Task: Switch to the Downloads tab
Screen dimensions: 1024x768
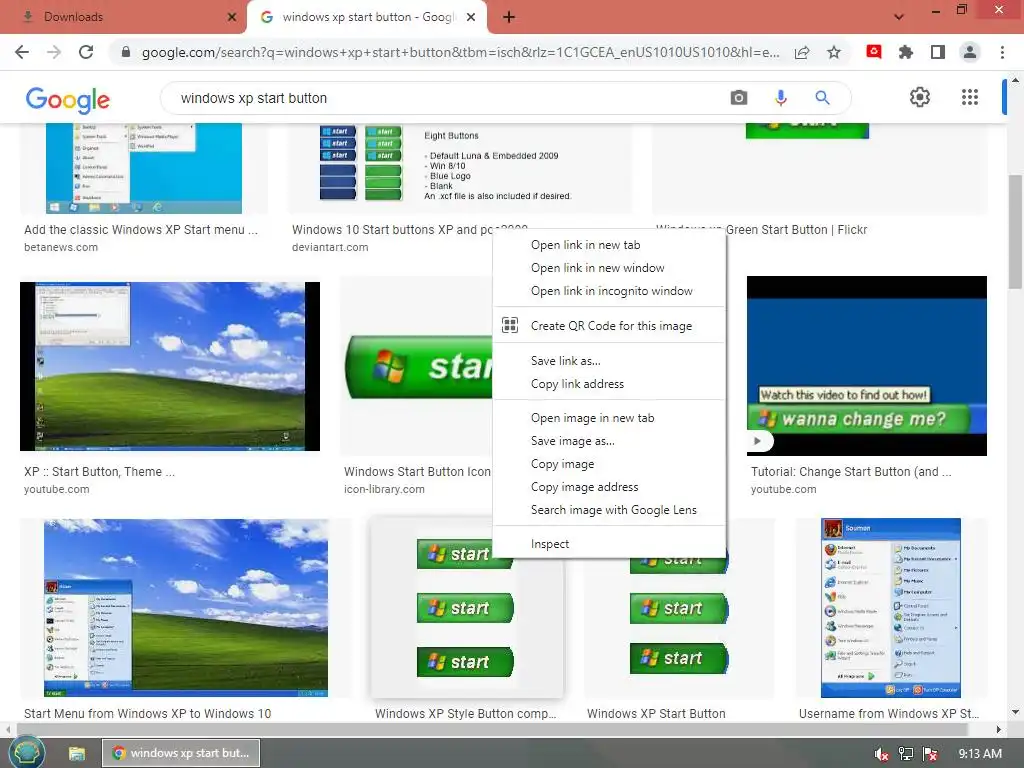Action: [x=123, y=17]
